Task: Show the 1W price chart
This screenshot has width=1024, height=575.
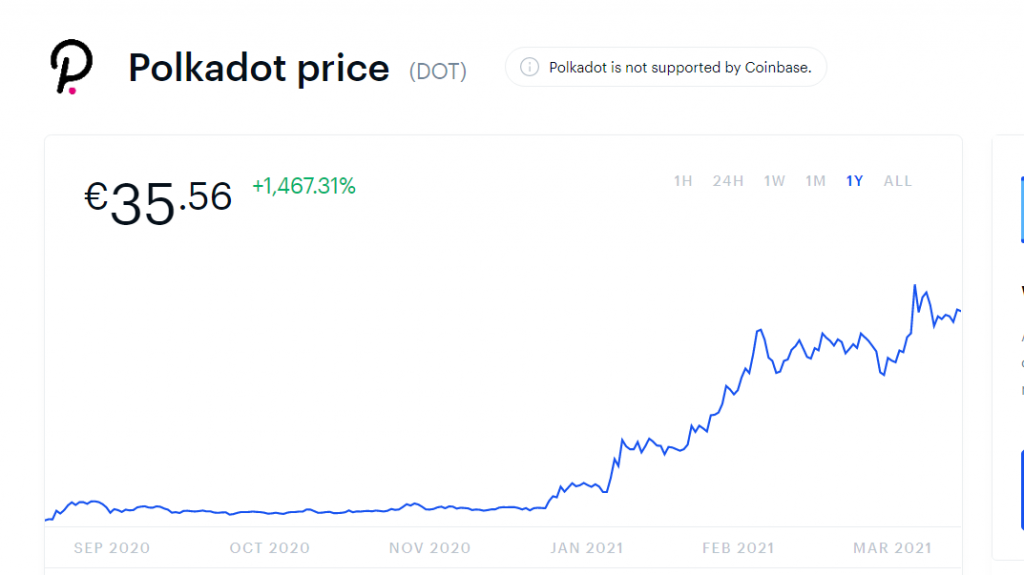Action: click(774, 181)
